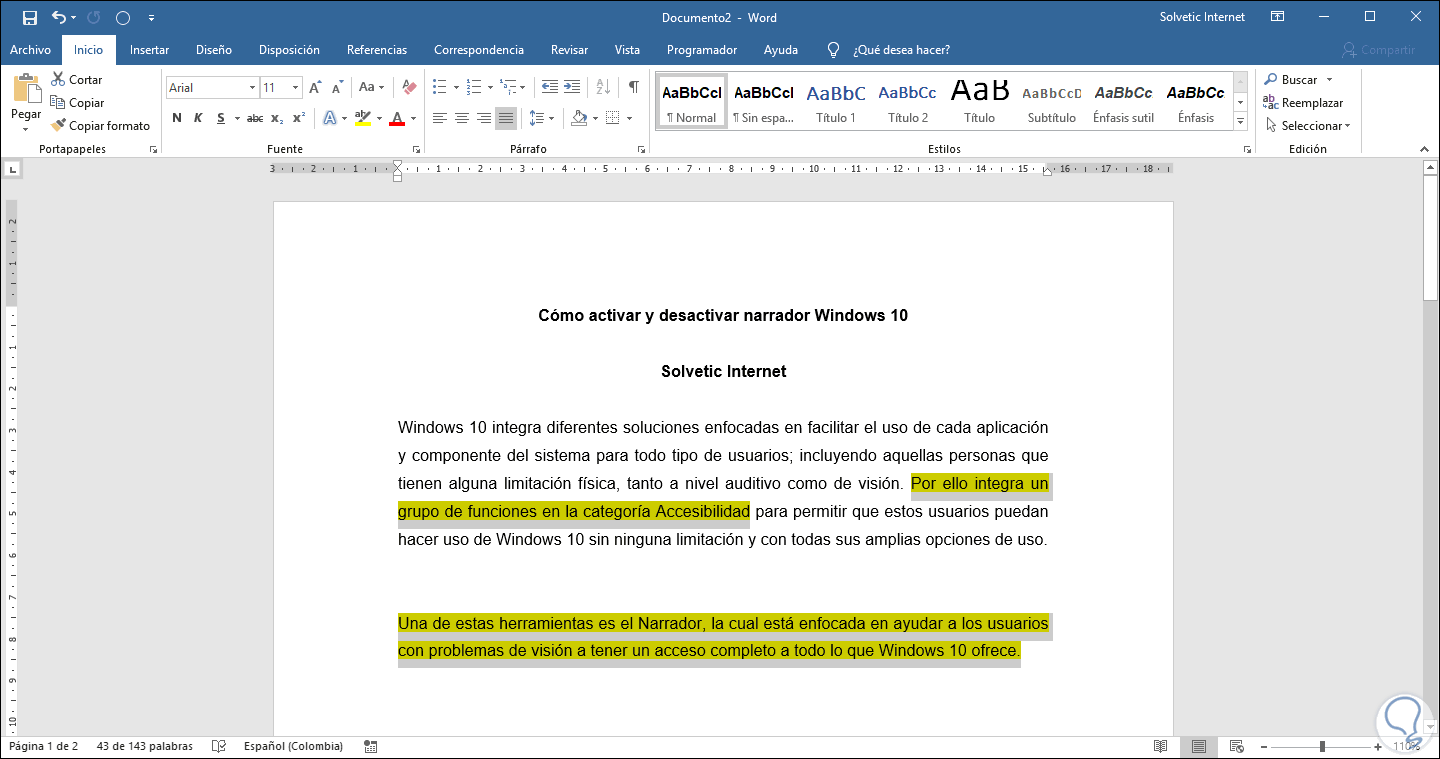Apply red font color
Viewport: 1440px width, 759px height.
(397, 118)
